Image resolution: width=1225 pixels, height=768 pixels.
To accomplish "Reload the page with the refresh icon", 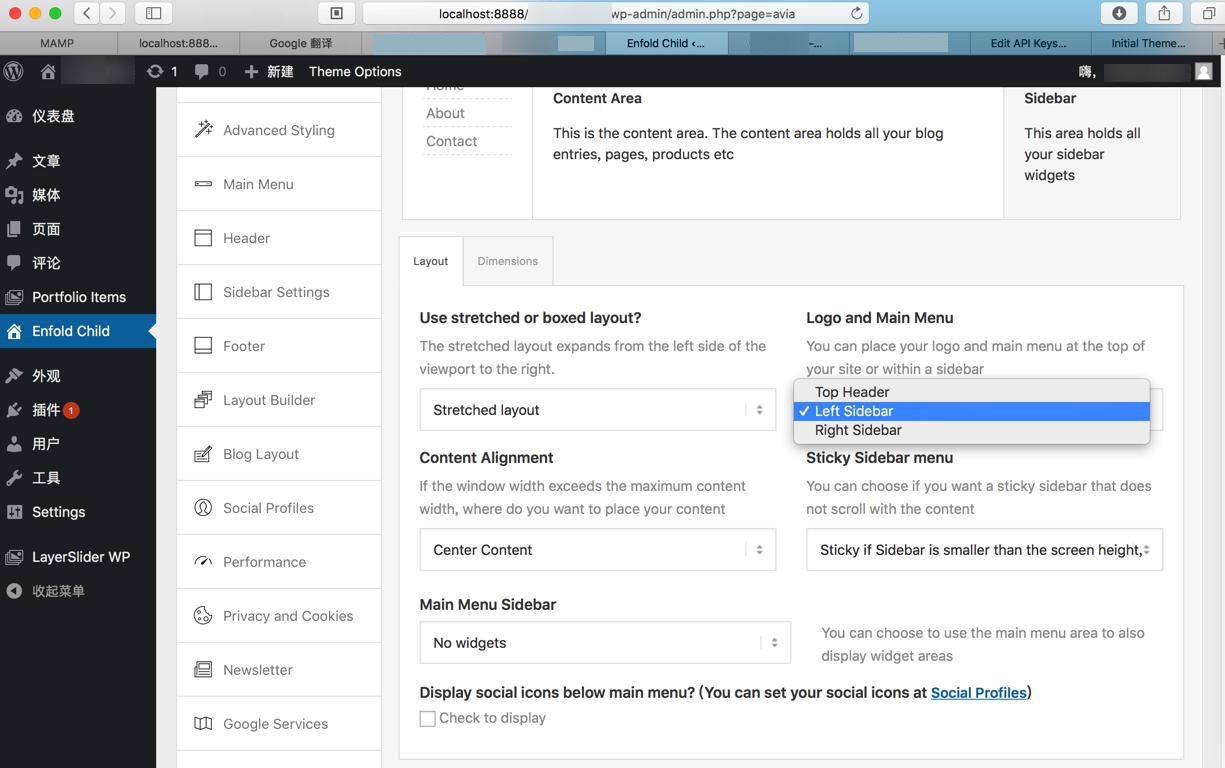I will [x=856, y=13].
